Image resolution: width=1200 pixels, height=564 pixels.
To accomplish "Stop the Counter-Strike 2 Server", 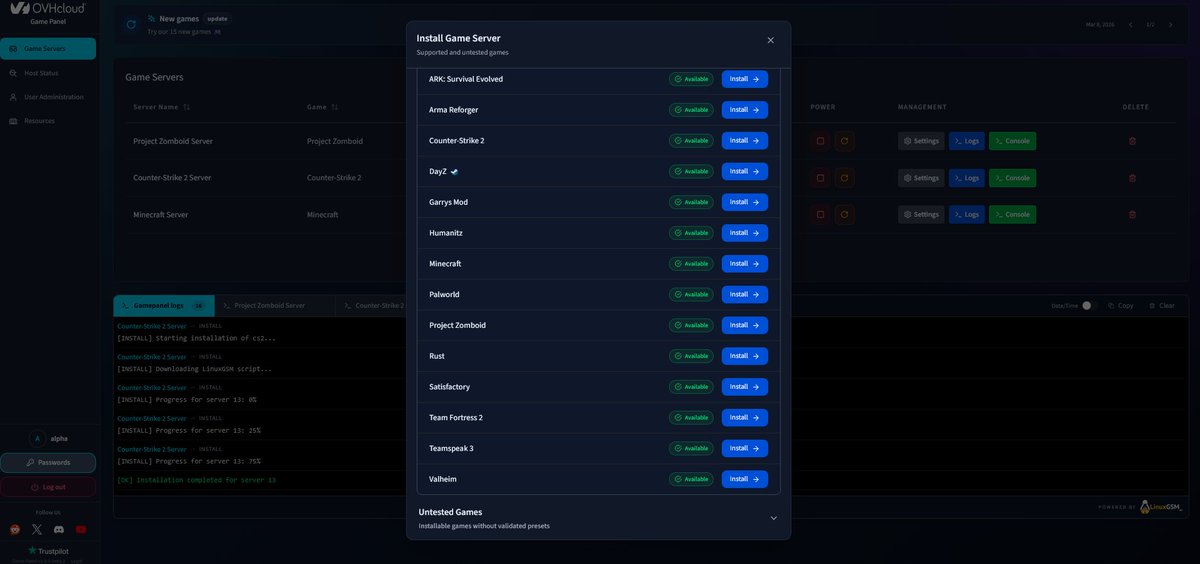I will click(820, 178).
